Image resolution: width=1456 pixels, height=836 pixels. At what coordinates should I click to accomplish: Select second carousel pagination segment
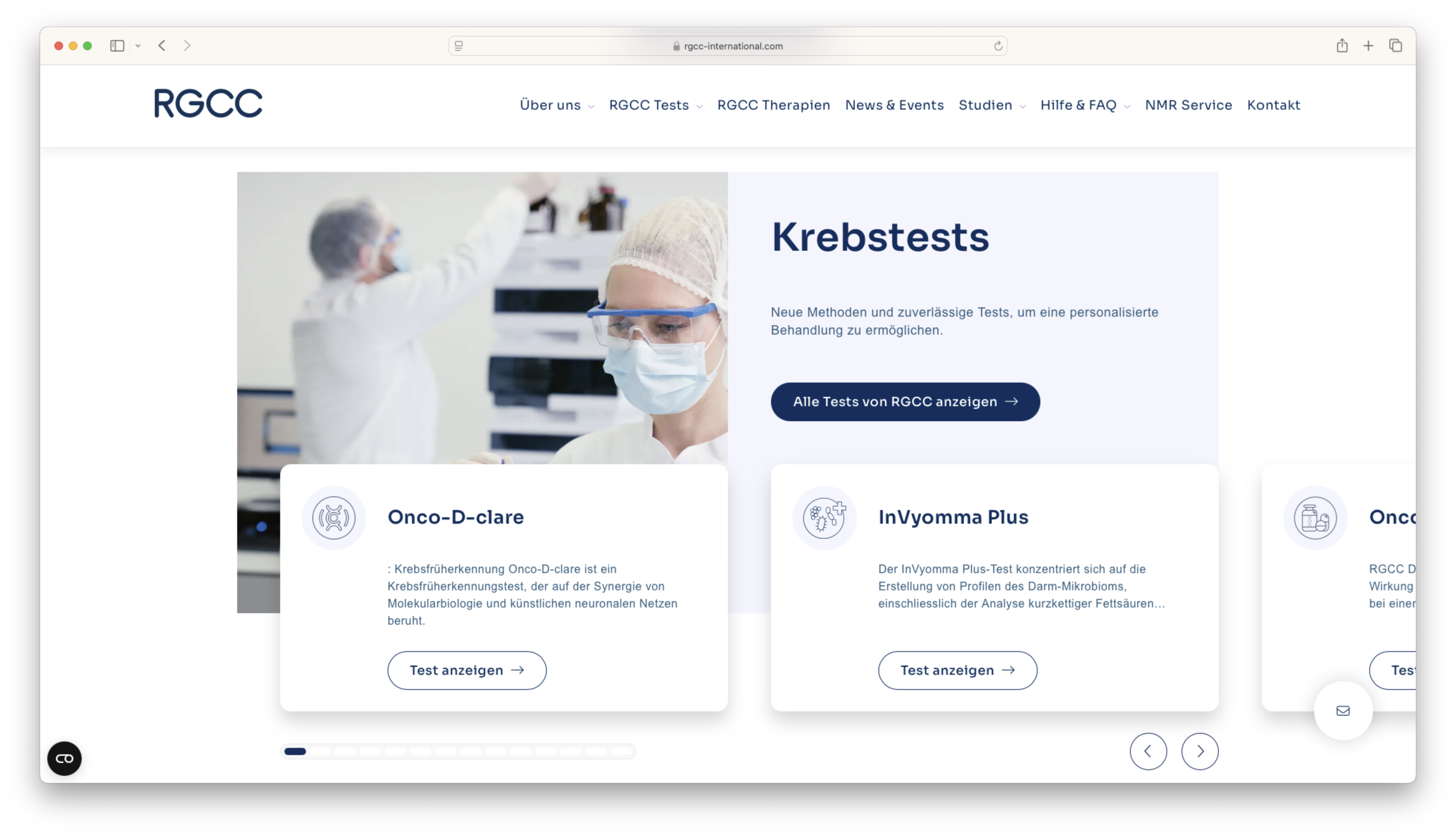click(320, 751)
